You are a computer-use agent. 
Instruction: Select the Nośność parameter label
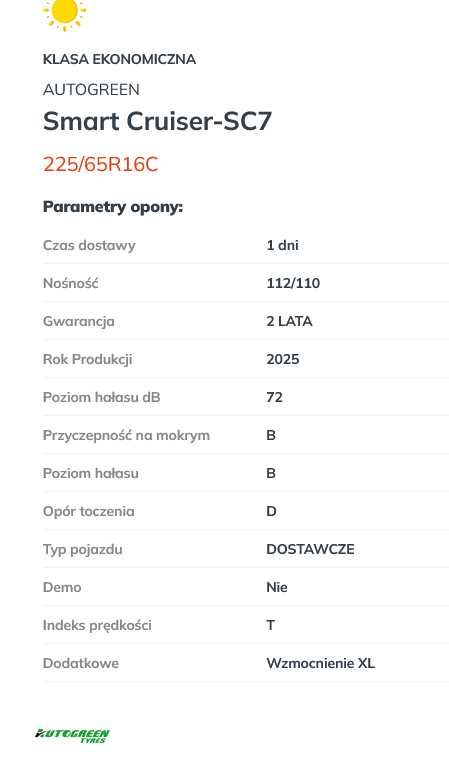click(71, 283)
